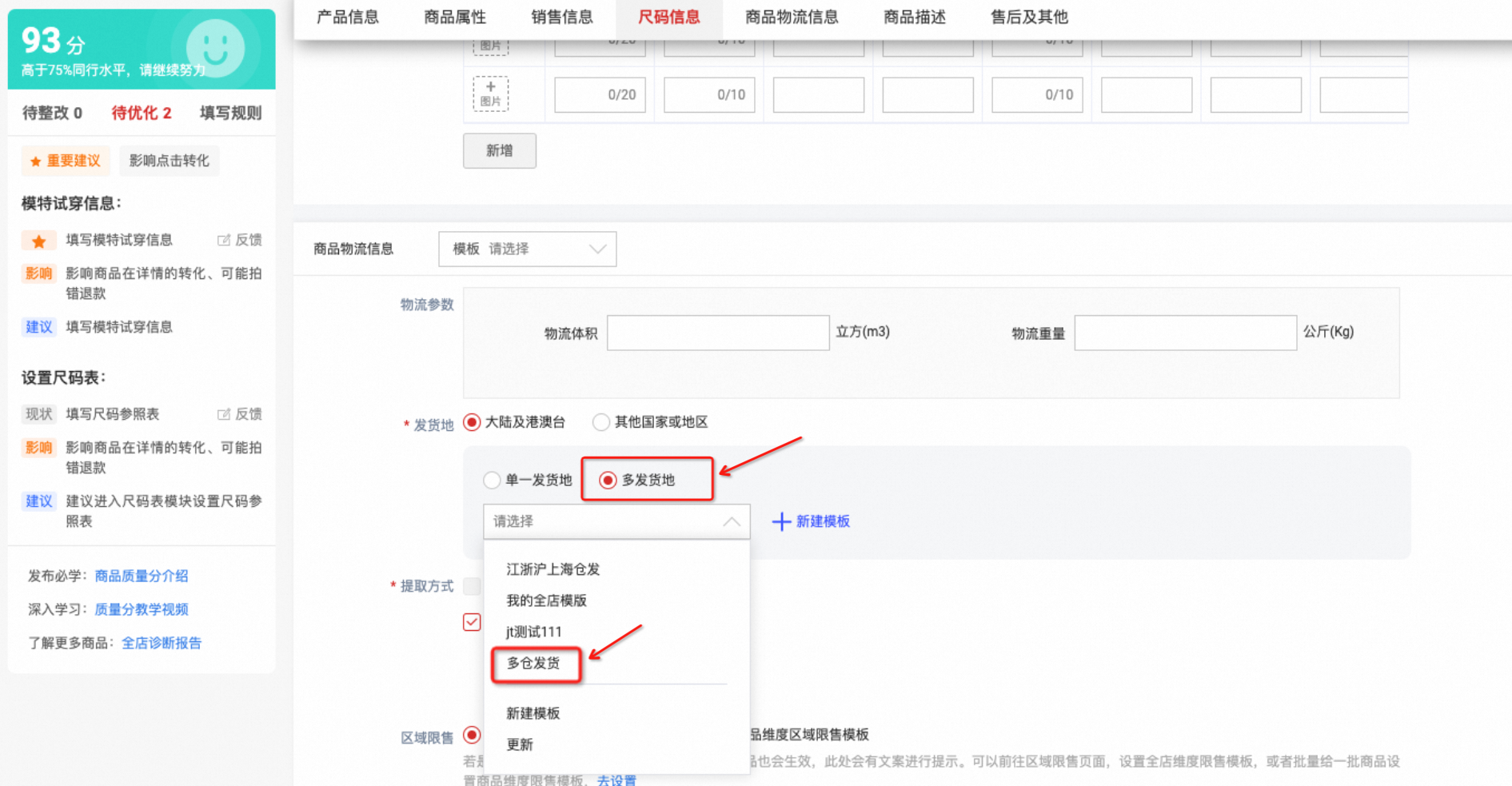Click the 现状 tag under 设置尺码表
Image resolution: width=1512 pixels, height=786 pixels.
tap(38, 414)
